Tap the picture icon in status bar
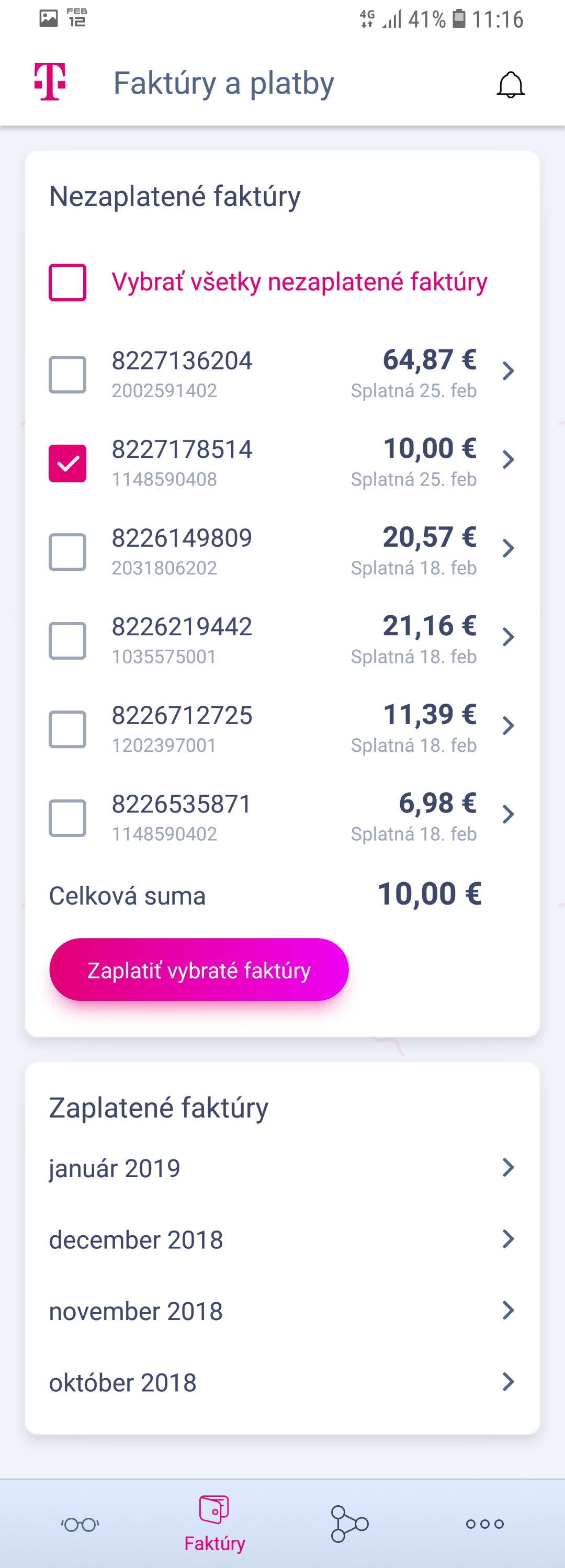 (x=49, y=18)
